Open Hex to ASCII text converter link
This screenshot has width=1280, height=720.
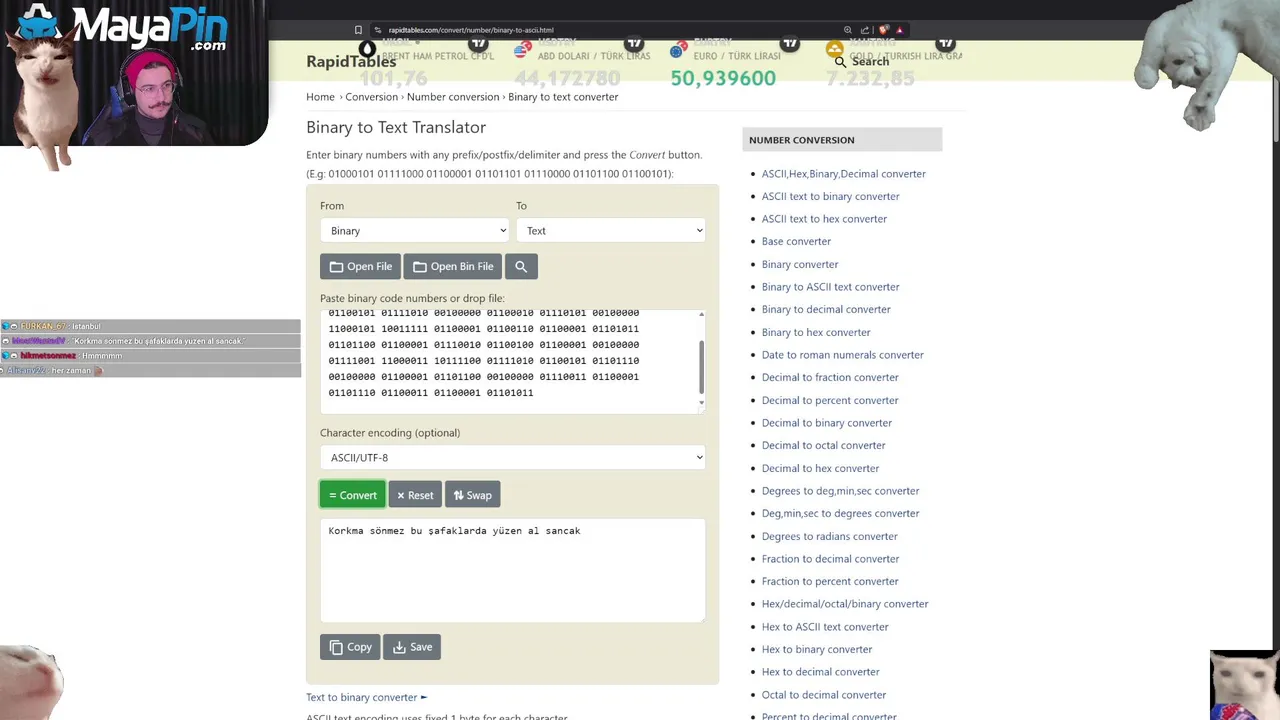825,627
